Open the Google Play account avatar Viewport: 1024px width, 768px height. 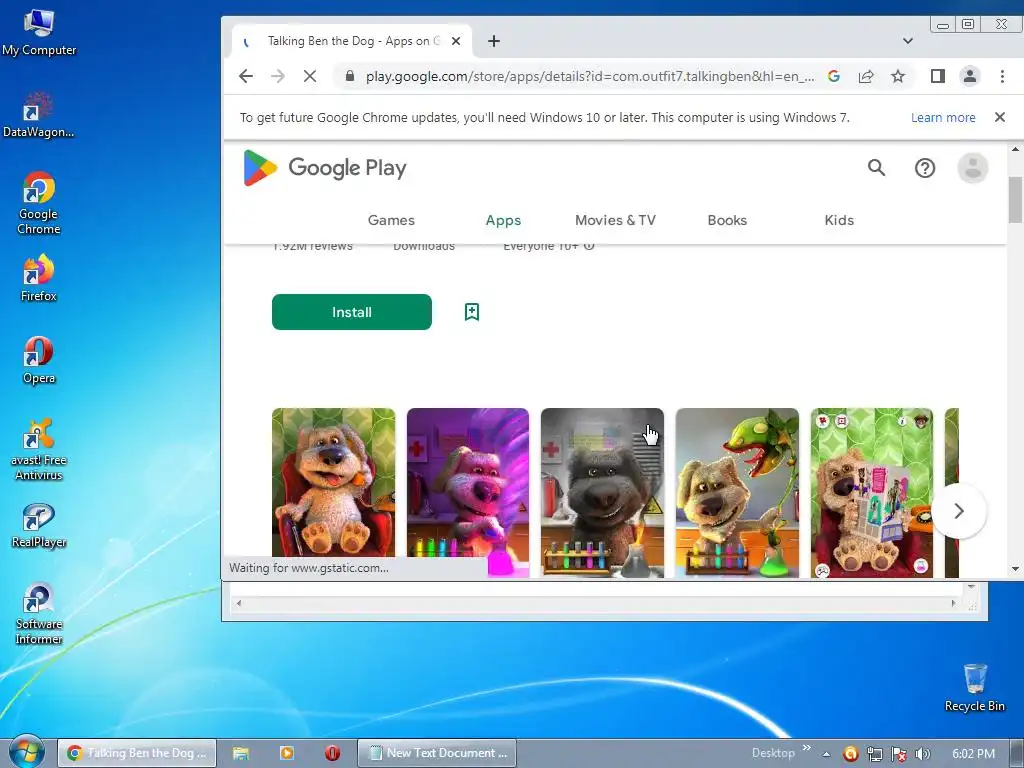pyautogui.click(x=972, y=168)
